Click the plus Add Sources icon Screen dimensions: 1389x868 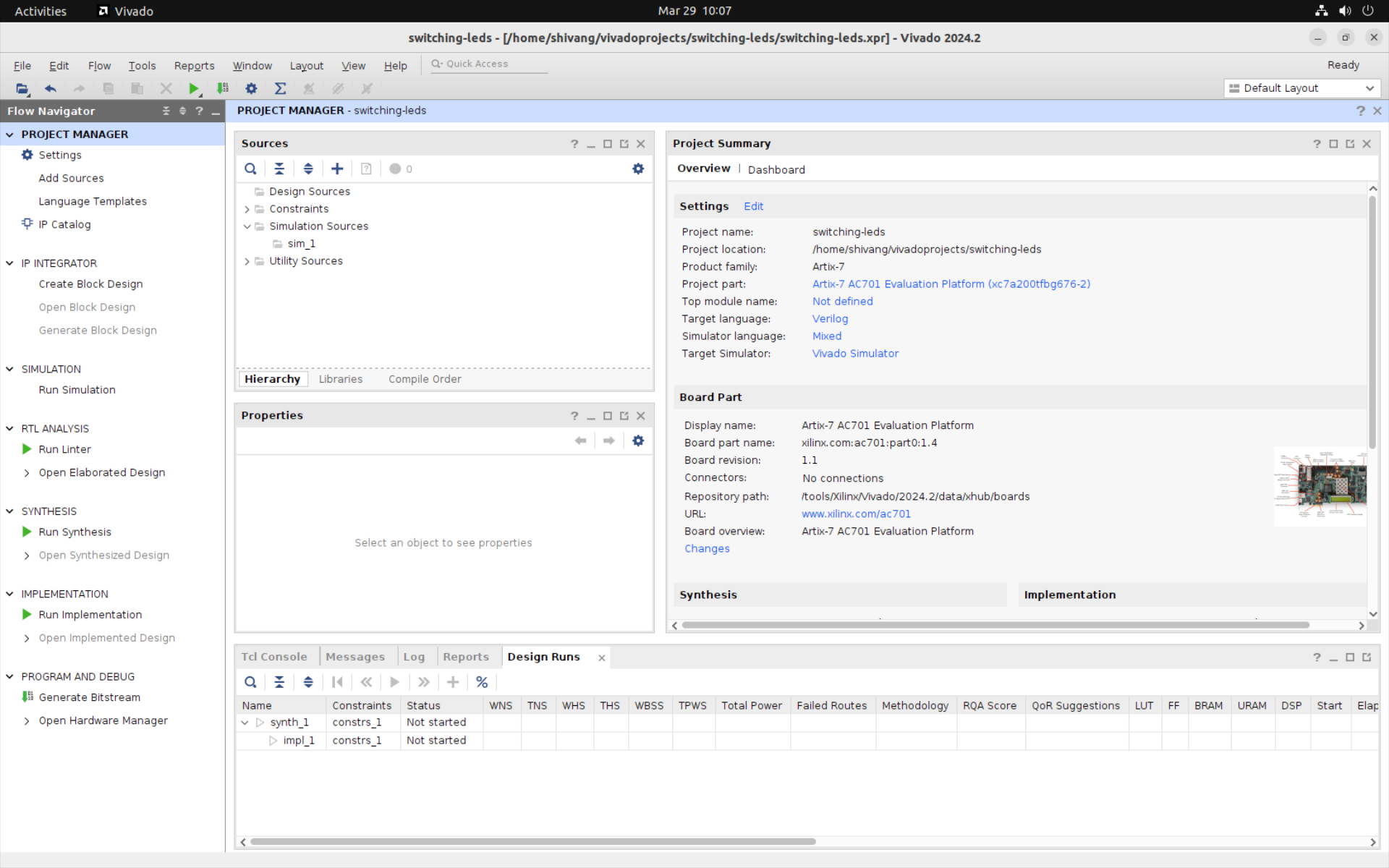pyautogui.click(x=337, y=169)
